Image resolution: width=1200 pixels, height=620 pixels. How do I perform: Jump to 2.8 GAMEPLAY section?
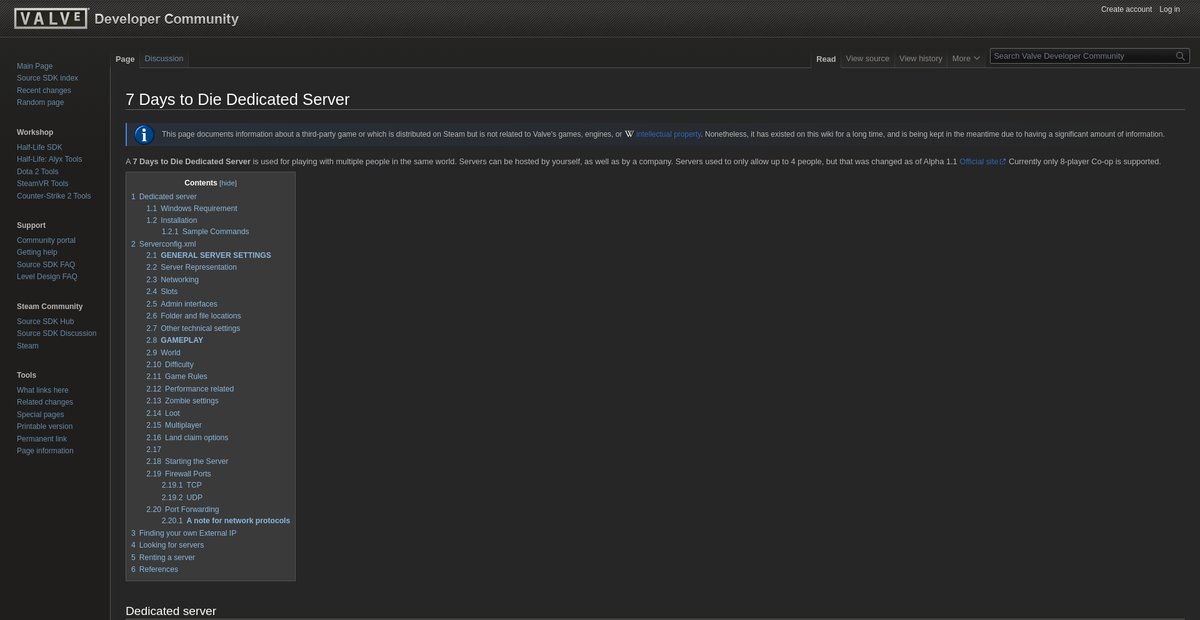click(x=175, y=340)
